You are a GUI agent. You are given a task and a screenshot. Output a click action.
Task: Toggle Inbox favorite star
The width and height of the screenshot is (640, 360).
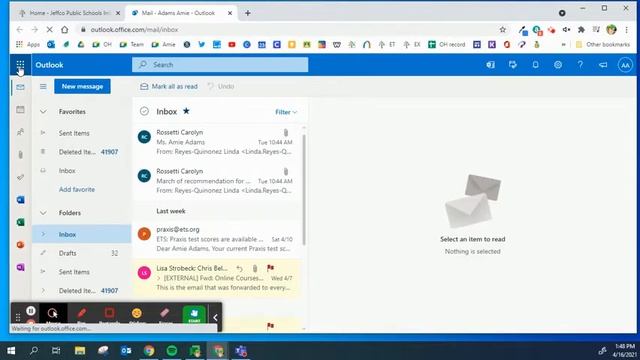[x=186, y=111]
